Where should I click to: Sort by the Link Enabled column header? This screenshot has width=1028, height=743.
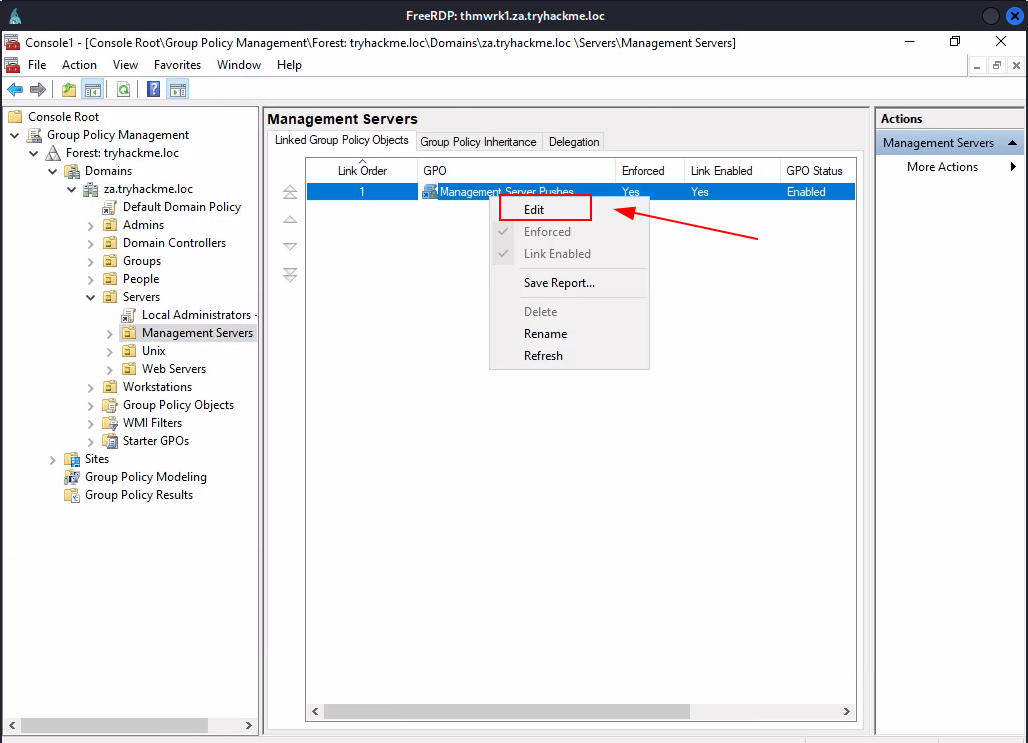point(732,171)
